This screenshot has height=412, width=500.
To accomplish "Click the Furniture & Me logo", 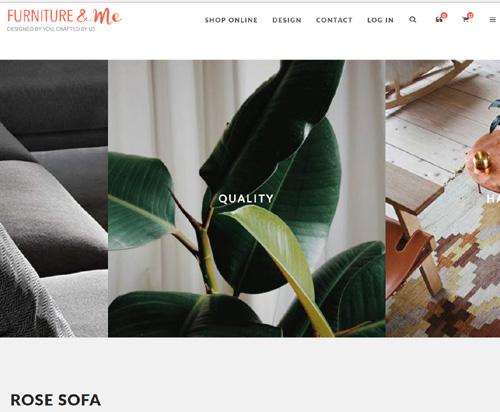I will click(x=65, y=16).
